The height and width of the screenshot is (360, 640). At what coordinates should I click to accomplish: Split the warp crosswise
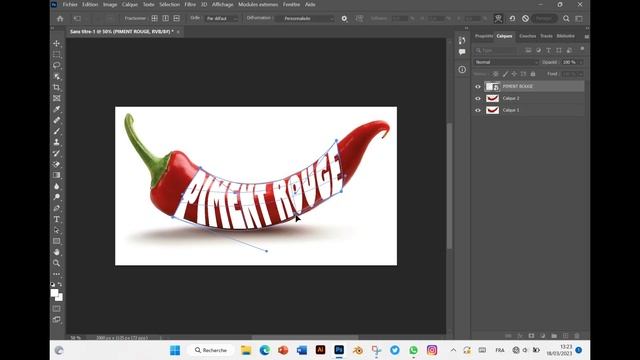pyautogui.click(x=155, y=19)
